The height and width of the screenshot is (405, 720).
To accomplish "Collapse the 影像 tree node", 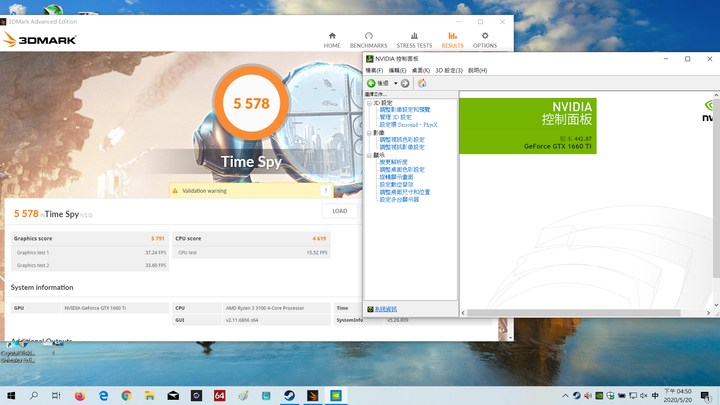I will (369, 133).
